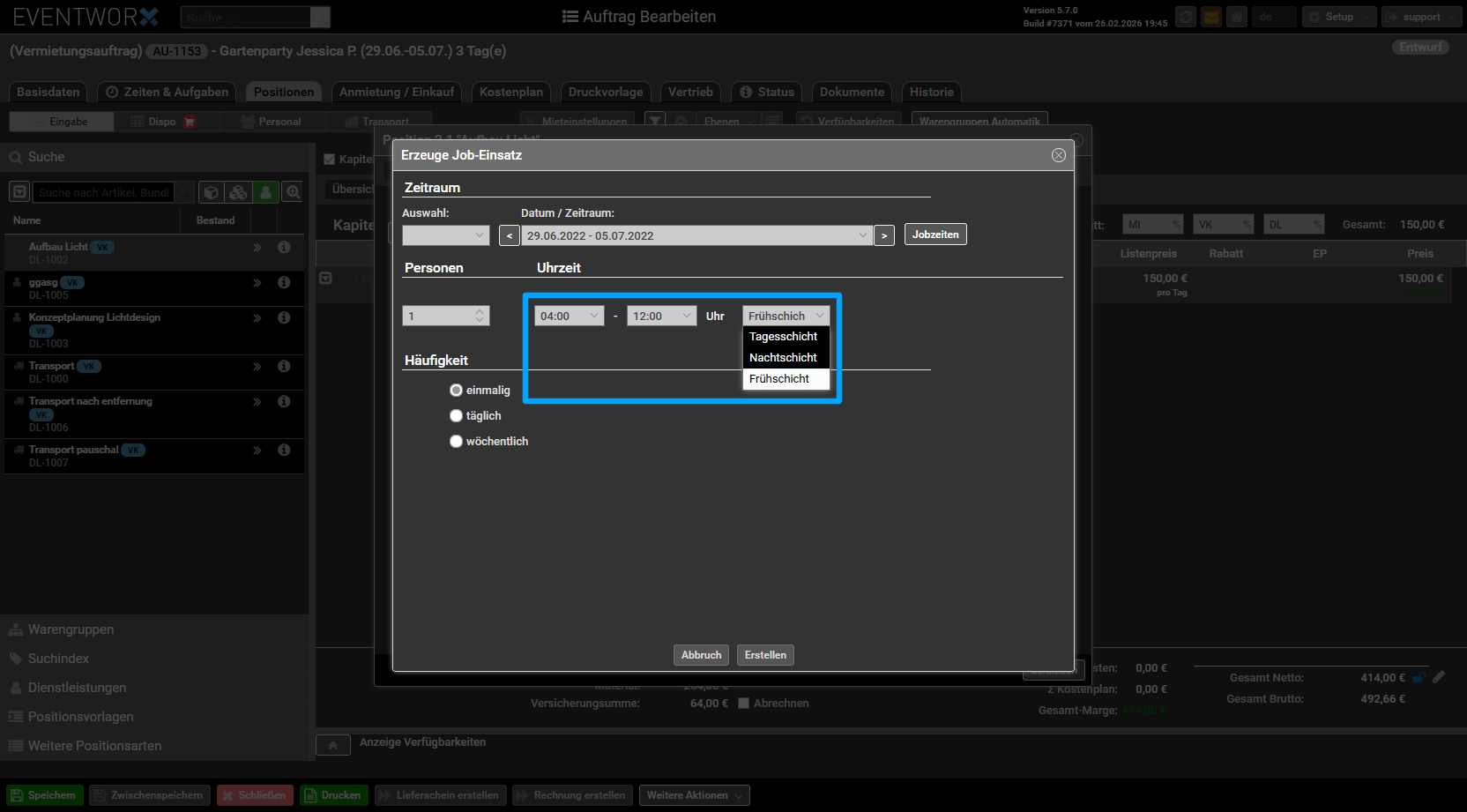Image resolution: width=1467 pixels, height=812 pixels.
Task: Select the täglich frequency option
Action: (x=456, y=416)
